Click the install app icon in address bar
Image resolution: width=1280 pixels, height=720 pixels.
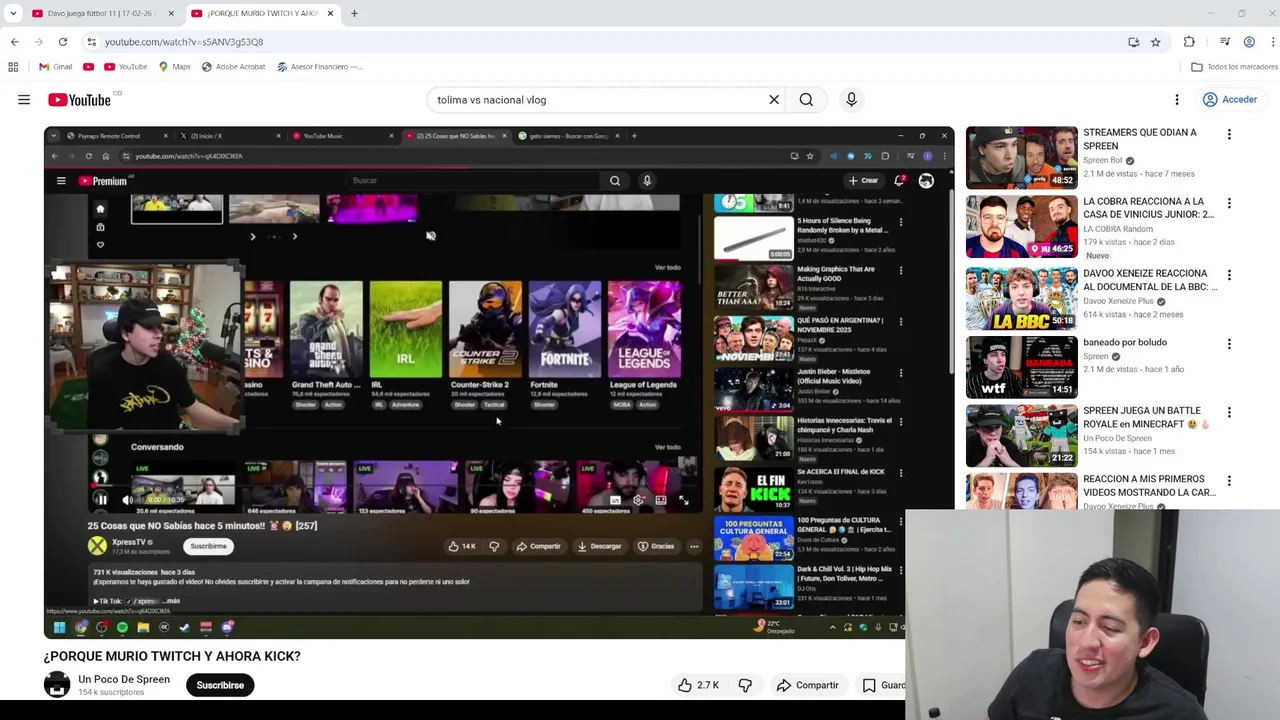coord(1133,42)
